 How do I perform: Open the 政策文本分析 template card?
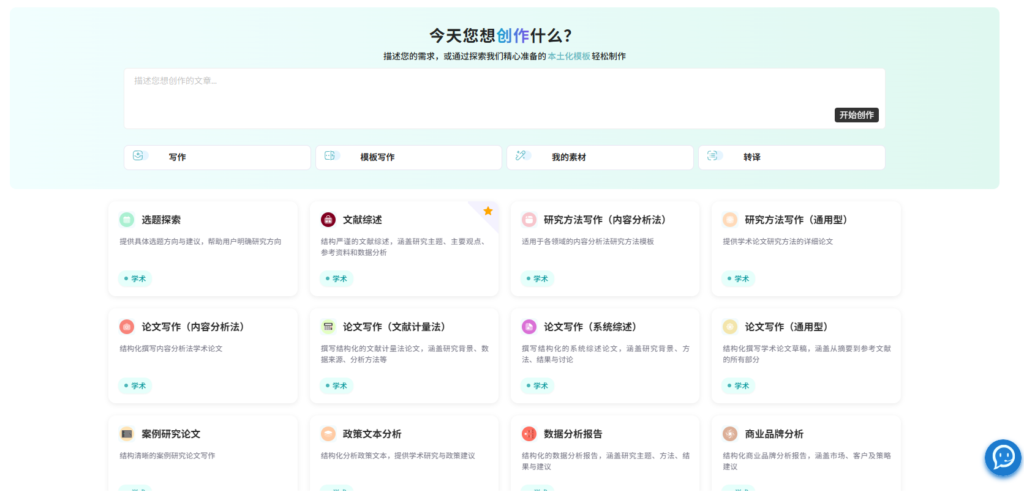404,447
